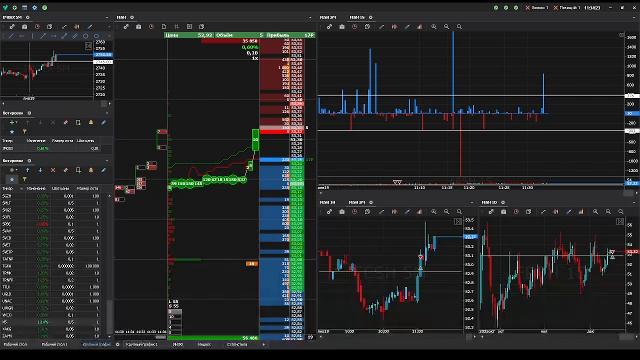Click the right scroll arrow under the small index chart
Image resolution: width=640 pixels, height=360 pixels.
(109, 104)
